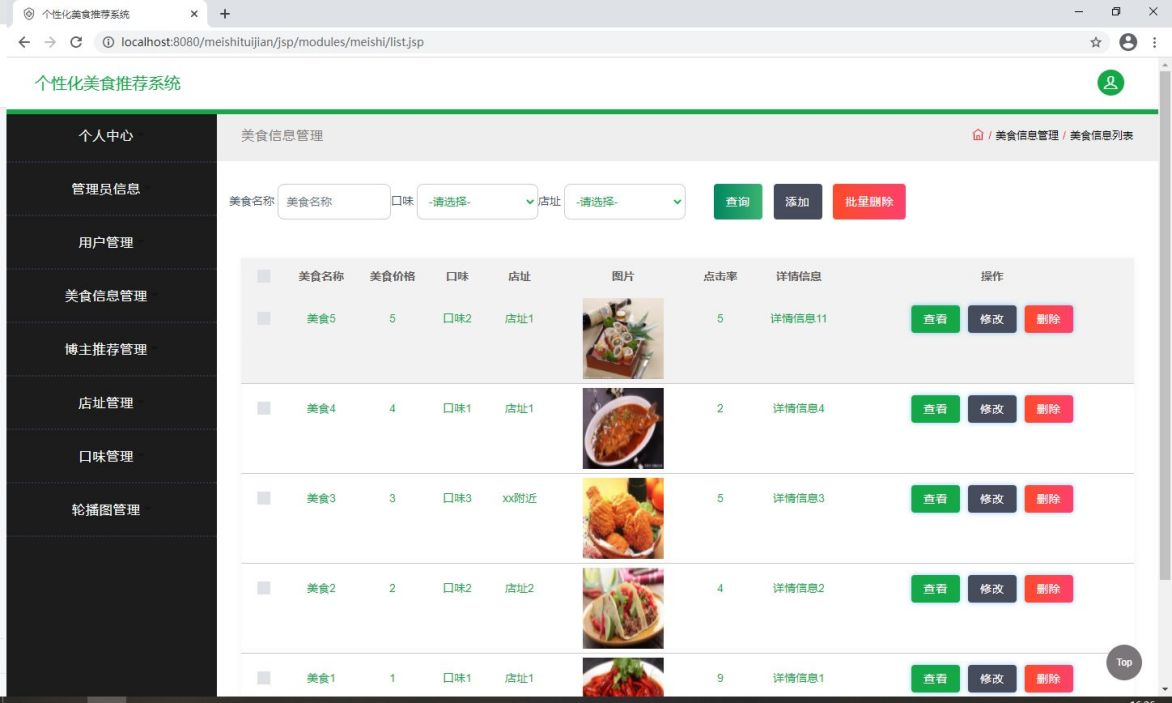Open 美食信息管理 in the sidebar

pyautogui.click(x=106, y=296)
